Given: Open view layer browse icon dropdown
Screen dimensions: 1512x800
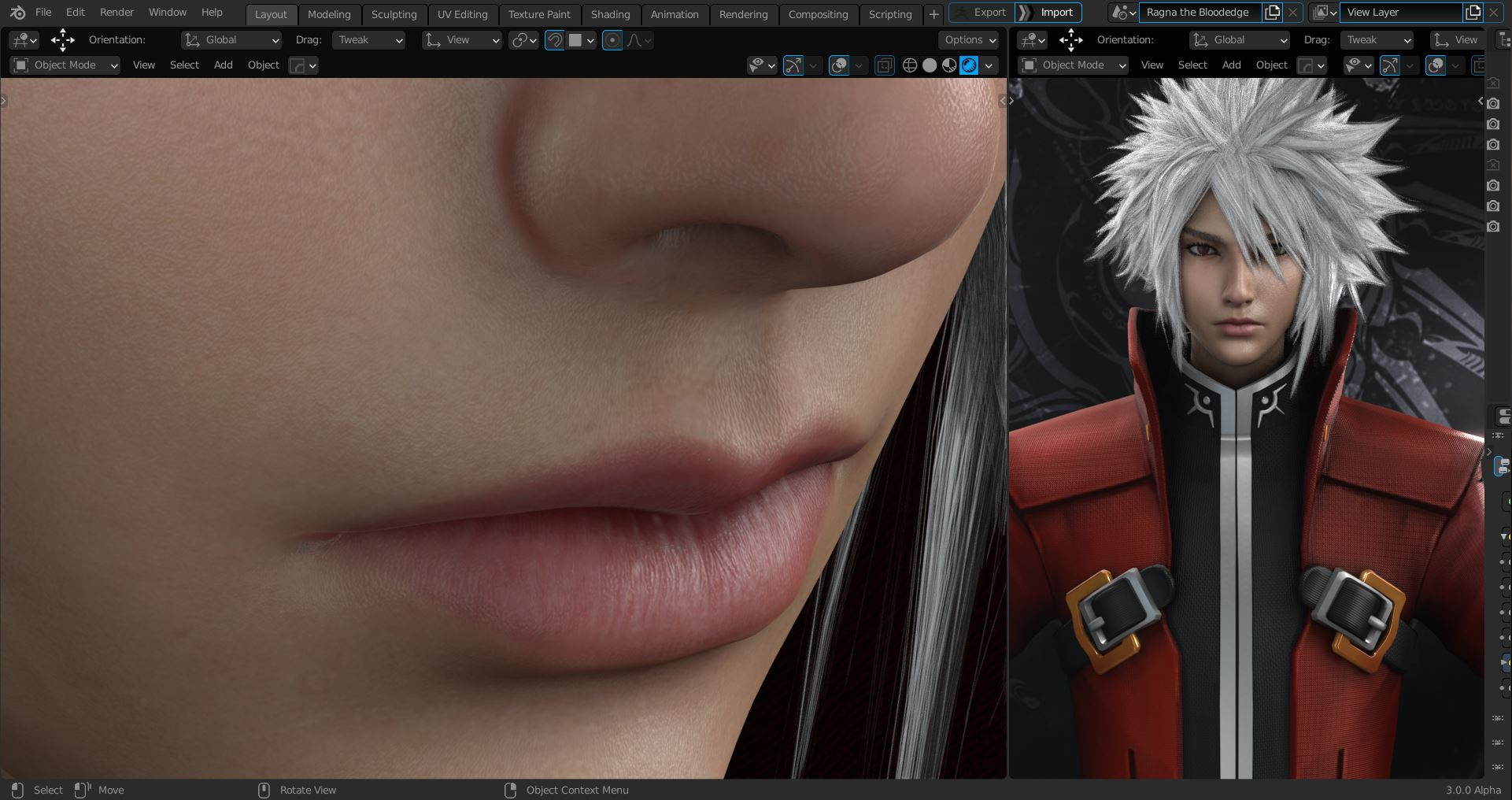Looking at the screenshot, I should (x=1324, y=13).
